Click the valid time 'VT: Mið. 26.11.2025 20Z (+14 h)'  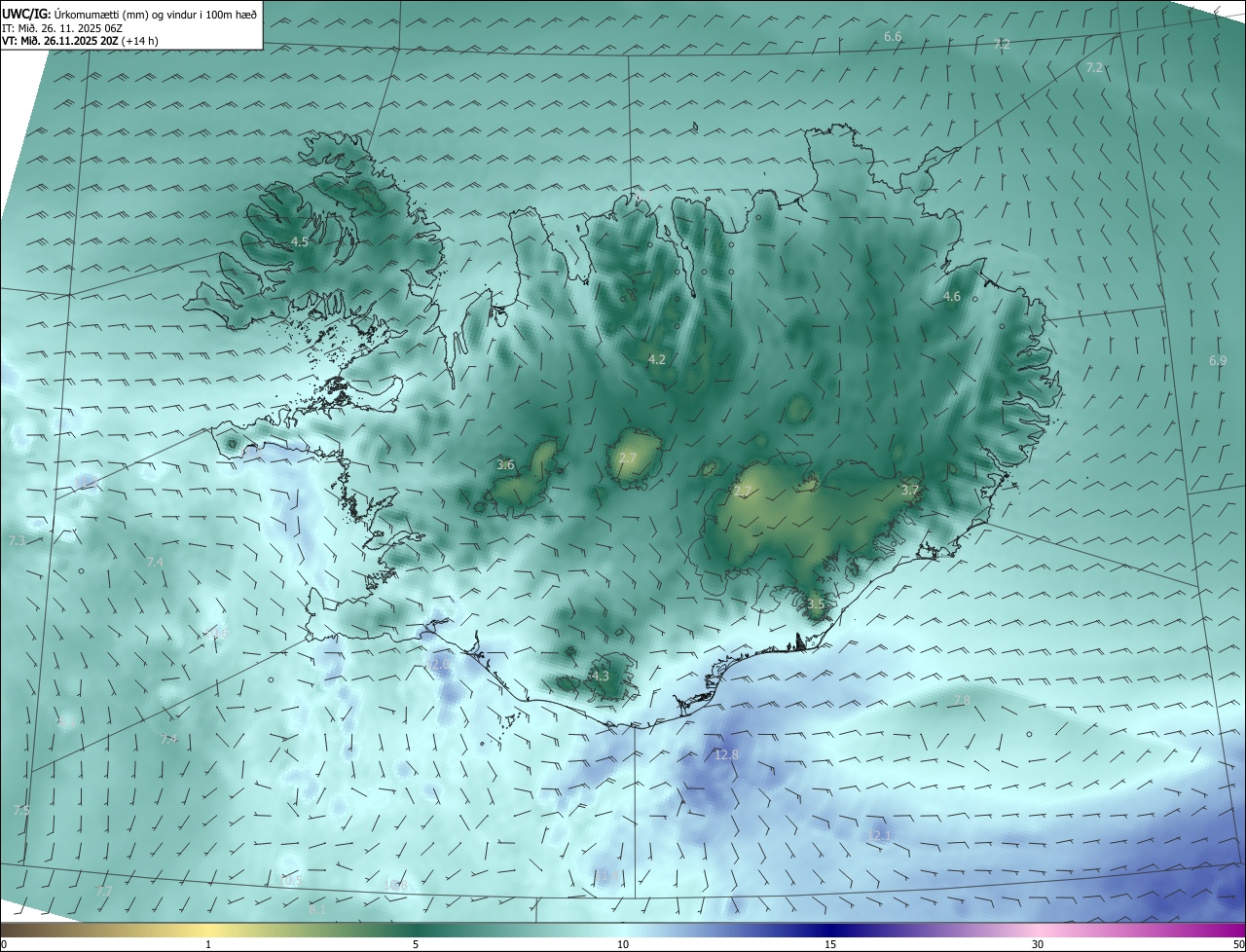click(81, 41)
